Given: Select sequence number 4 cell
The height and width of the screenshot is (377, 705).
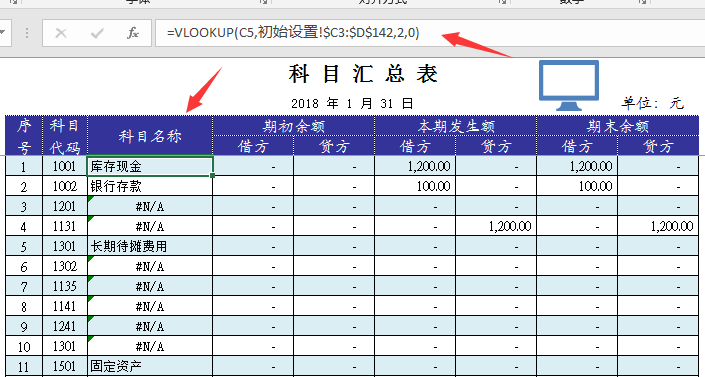Looking at the screenshot, I should click(x=24, y=226).
